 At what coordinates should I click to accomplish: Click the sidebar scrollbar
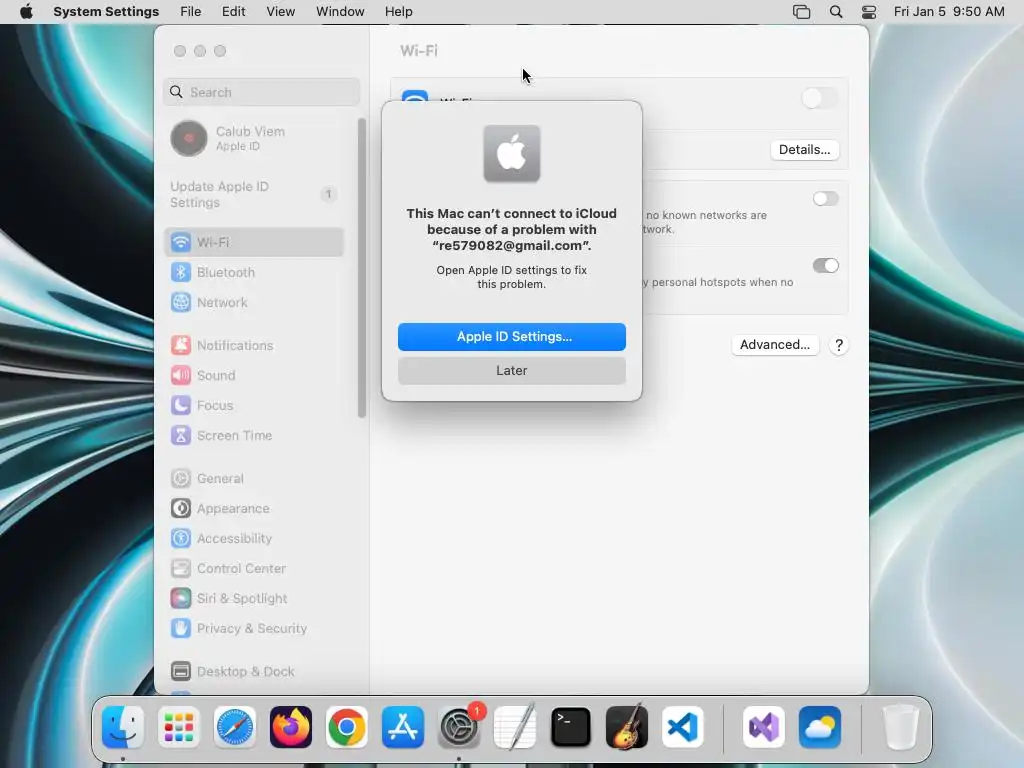(x=362, y=268)
